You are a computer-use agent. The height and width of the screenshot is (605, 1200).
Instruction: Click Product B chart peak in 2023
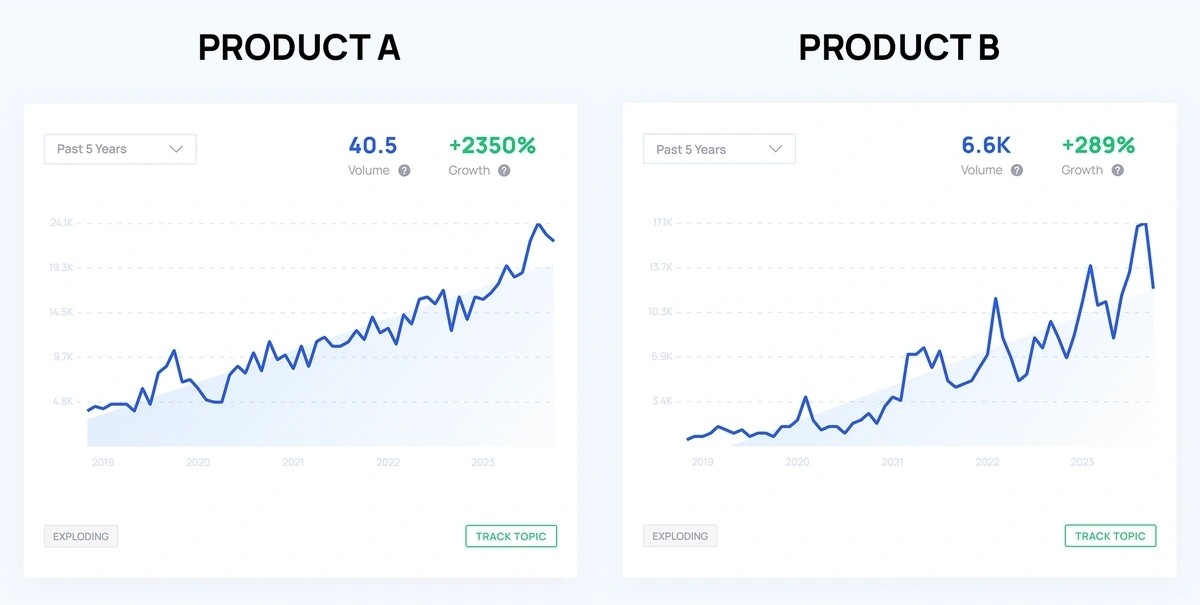[1144, 225]
